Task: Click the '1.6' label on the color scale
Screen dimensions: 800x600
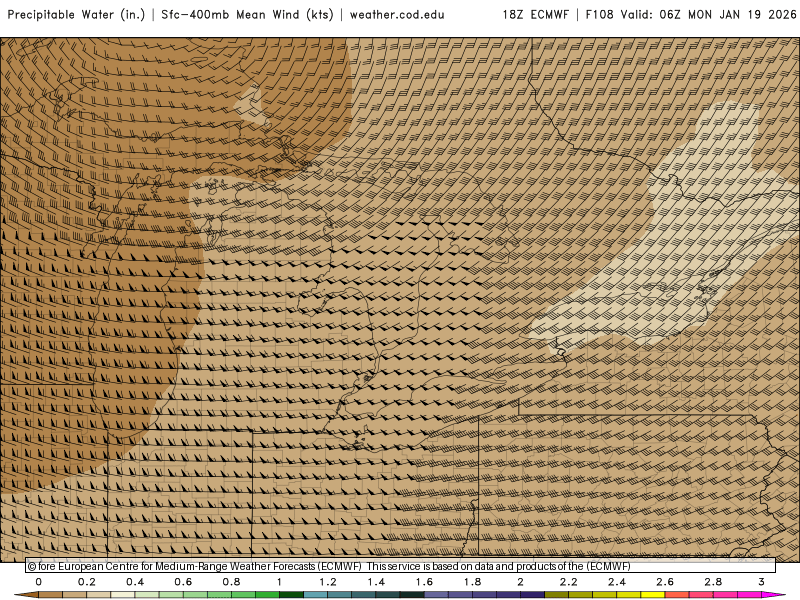Action: (424, 582)
